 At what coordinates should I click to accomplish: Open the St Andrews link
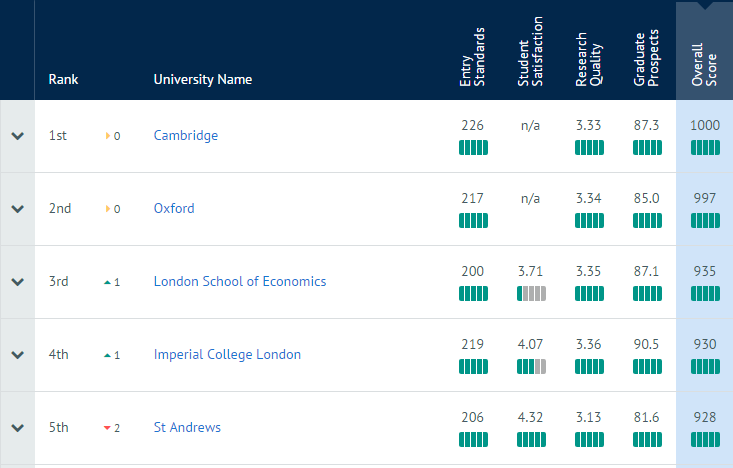tap(187, 427)
